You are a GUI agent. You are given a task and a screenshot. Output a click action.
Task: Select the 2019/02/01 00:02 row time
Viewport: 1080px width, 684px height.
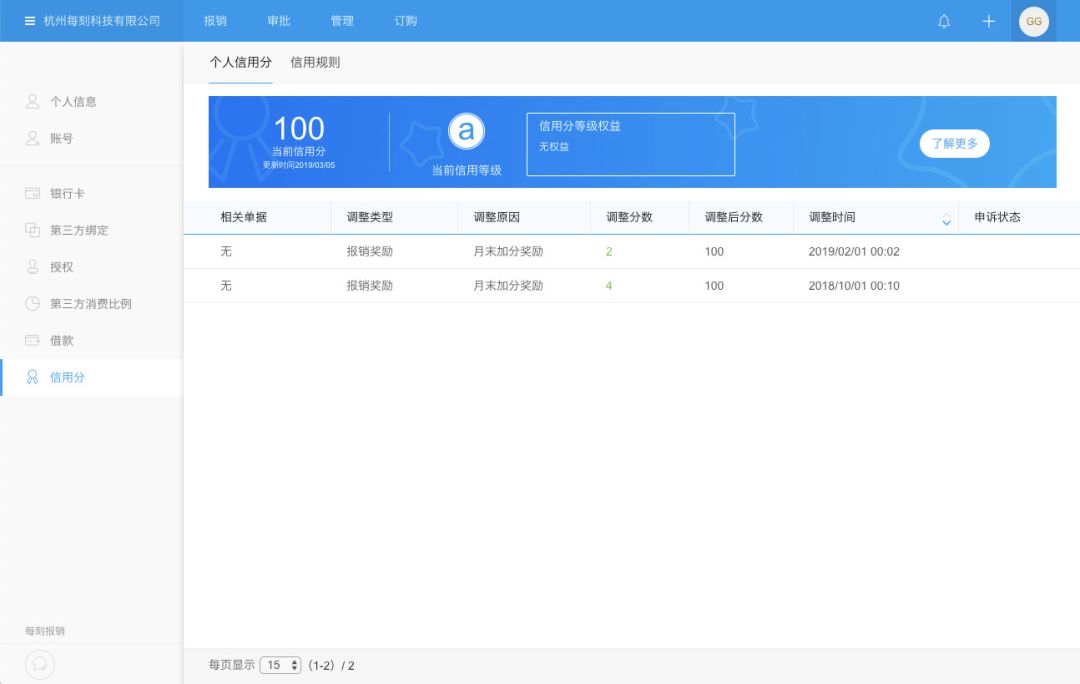pos(854,251)
